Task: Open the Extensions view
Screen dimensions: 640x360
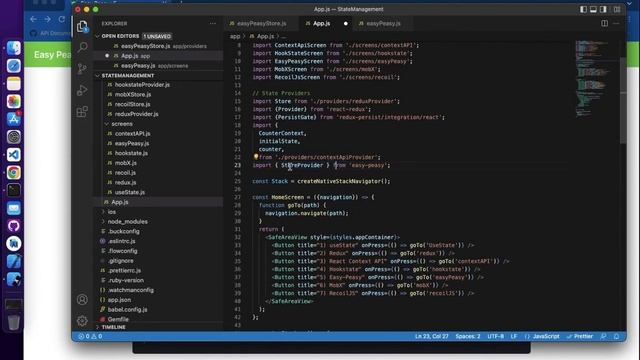Action: point(82,111)
